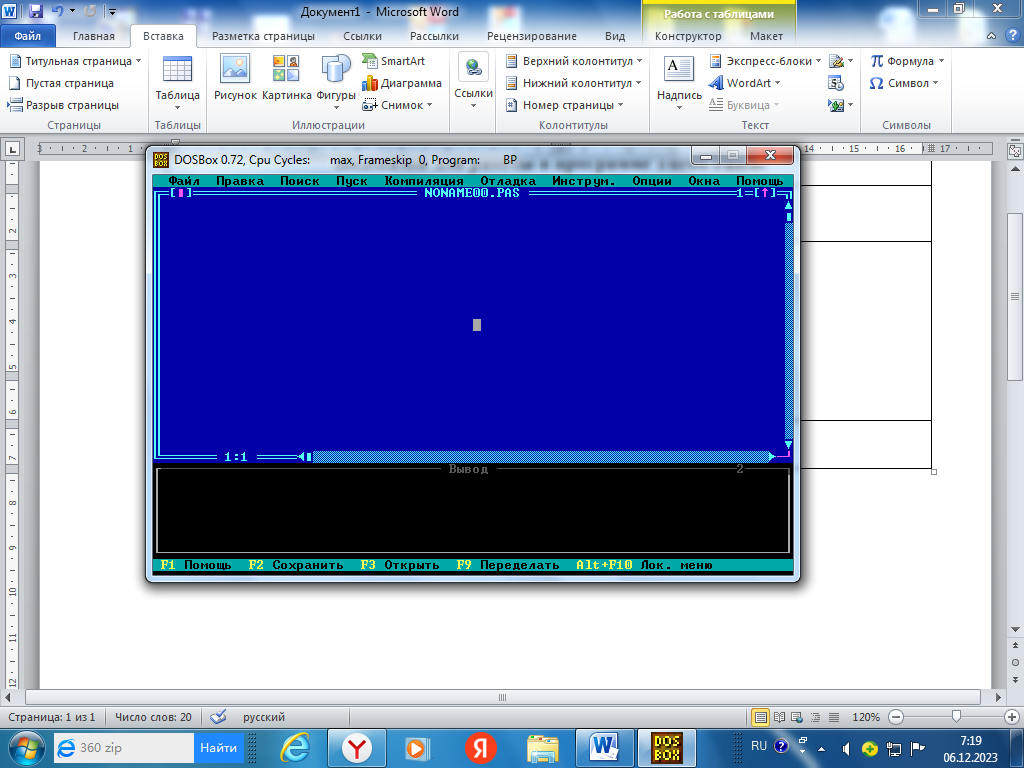
Task: Open Word help question mark
Action: point(1013,36)
